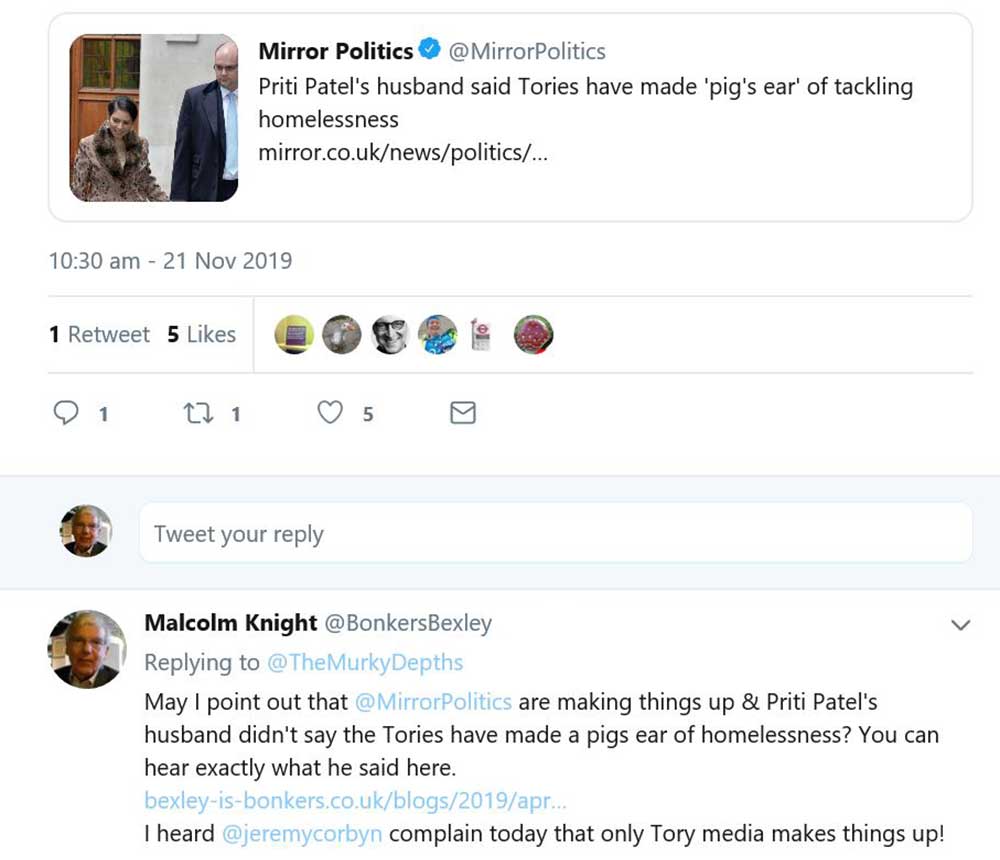
Task: Show the 5 Likes list
Action: coord(200,334)
